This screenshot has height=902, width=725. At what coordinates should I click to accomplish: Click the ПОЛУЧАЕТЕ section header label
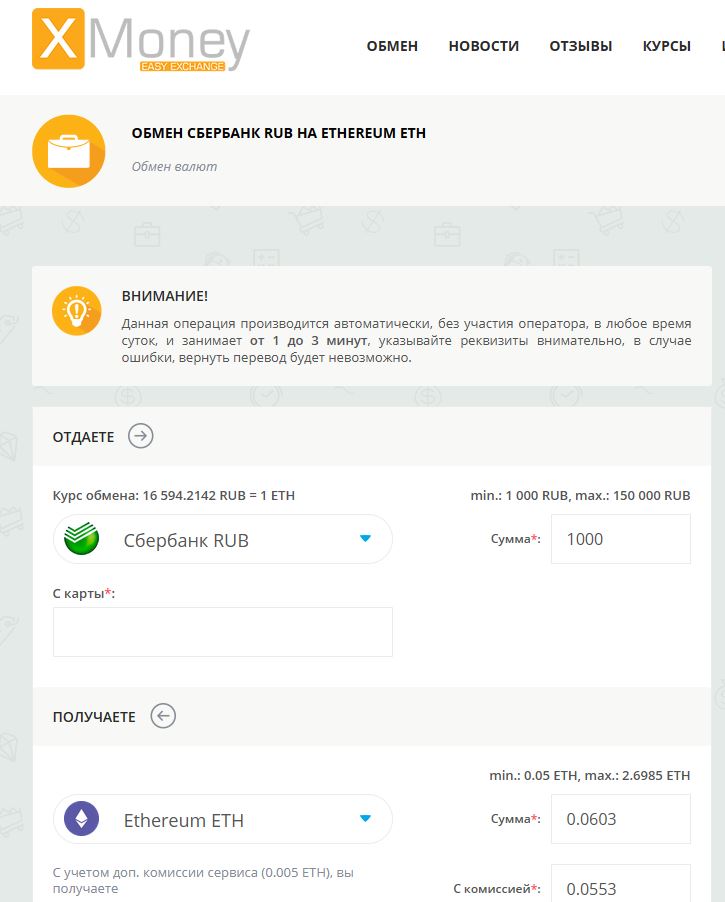[94, 717]
